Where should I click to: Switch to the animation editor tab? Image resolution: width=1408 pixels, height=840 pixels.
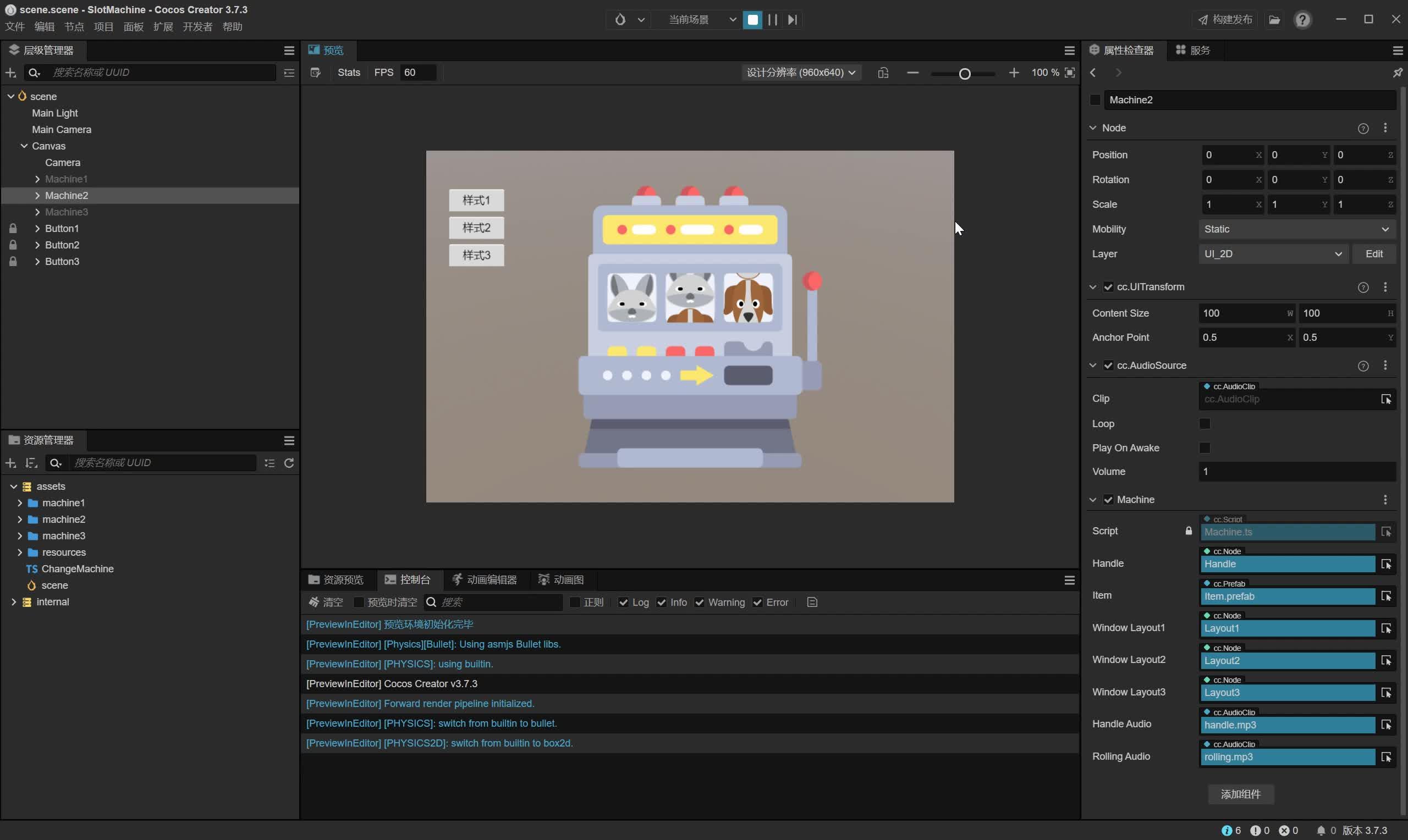click(485, 579)
